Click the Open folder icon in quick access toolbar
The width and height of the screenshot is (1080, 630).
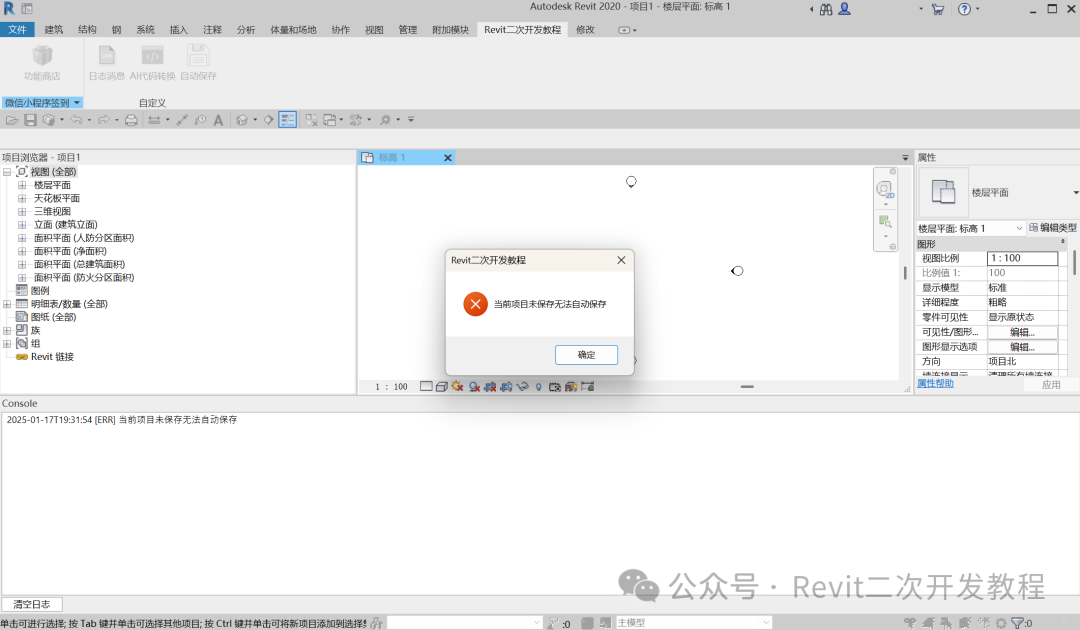click(12, 120)
